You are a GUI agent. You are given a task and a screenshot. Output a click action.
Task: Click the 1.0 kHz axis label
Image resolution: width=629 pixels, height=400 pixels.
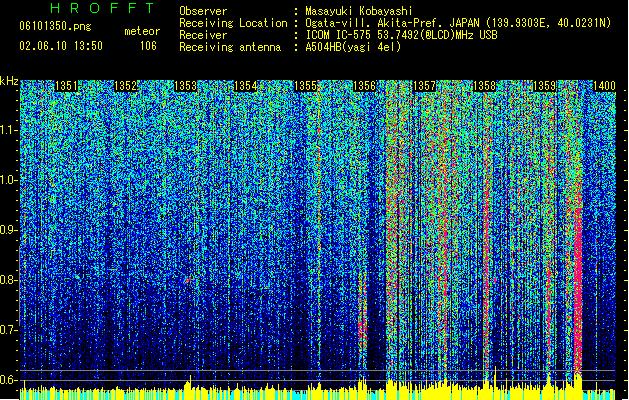[x=9, y=180]
